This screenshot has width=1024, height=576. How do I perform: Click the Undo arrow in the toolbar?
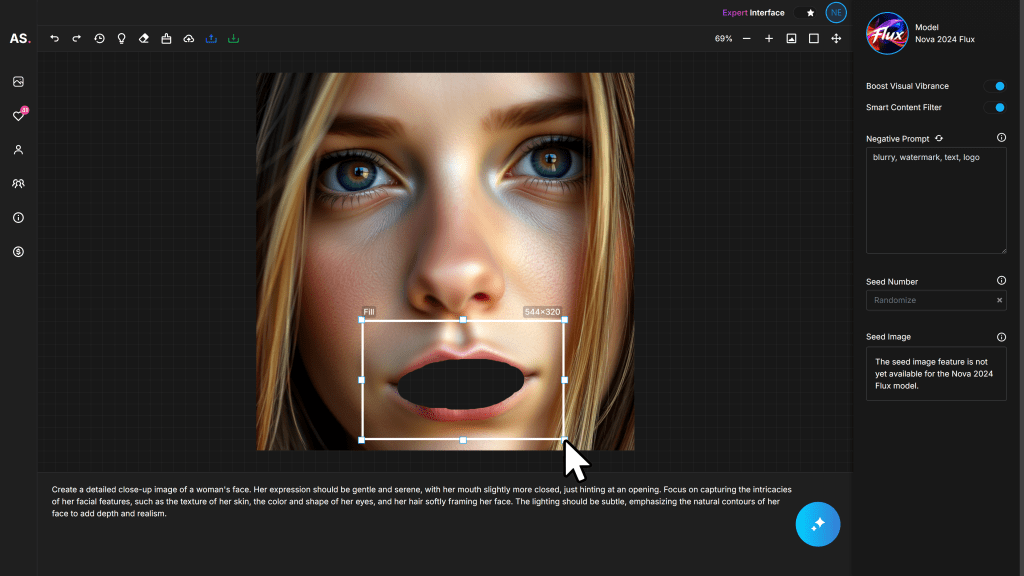(54, 39)
